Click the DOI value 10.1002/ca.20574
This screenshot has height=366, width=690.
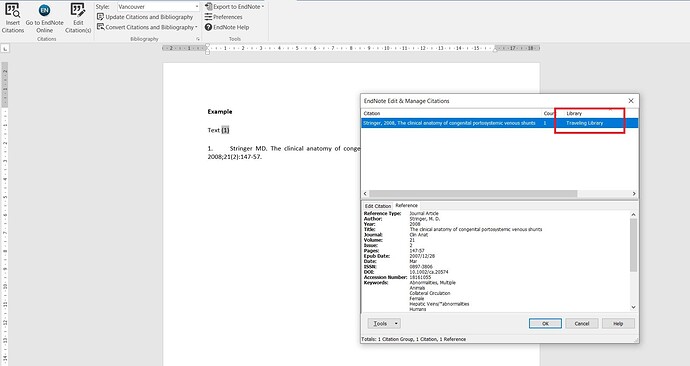(x=429, y=272)
